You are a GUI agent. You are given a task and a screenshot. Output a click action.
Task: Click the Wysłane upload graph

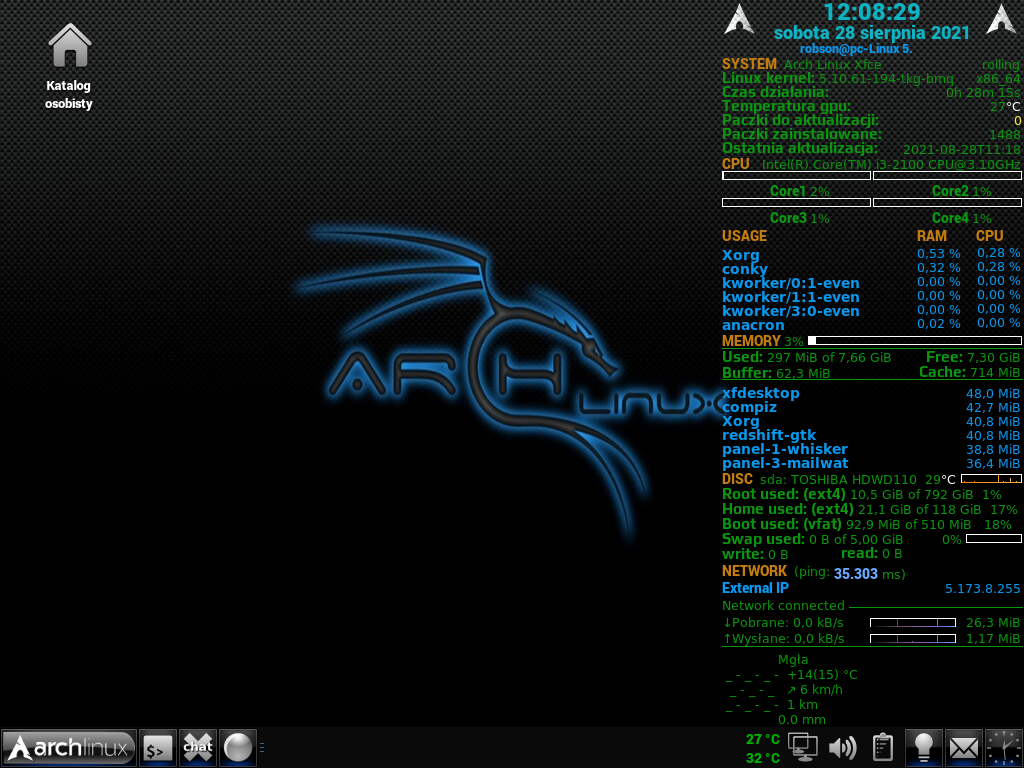coord(913,638)
